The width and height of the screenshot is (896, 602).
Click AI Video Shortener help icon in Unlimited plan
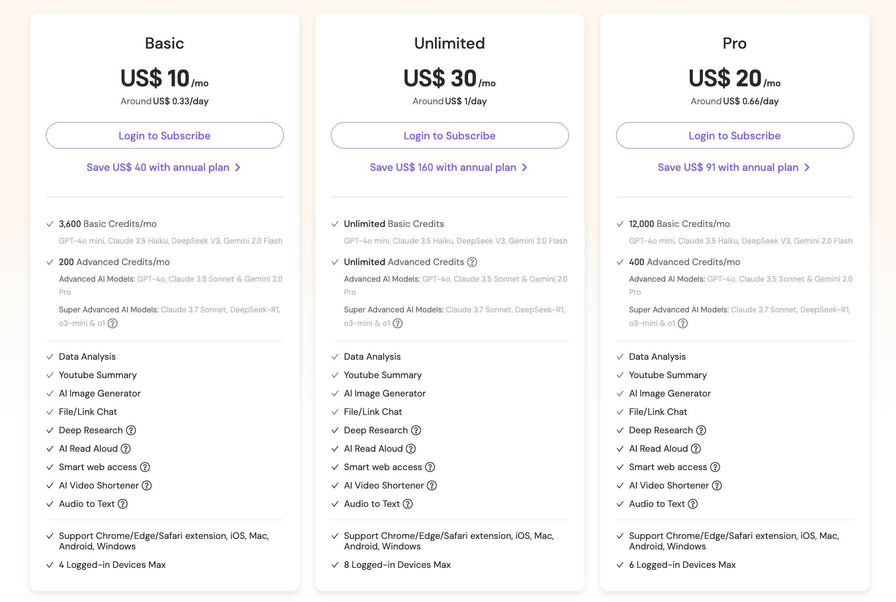point(432,485)
